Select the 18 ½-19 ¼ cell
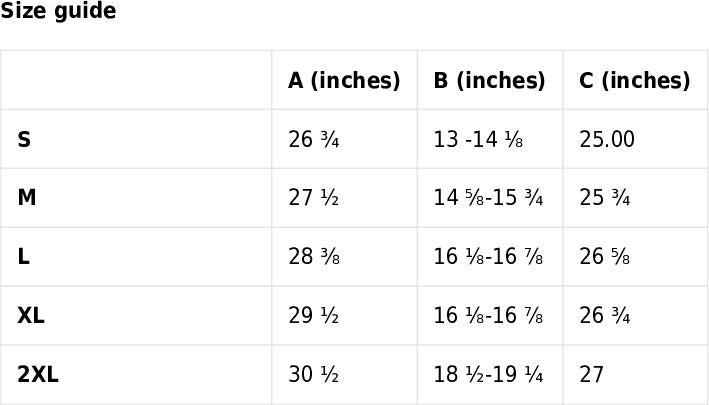 pos(488,374)
